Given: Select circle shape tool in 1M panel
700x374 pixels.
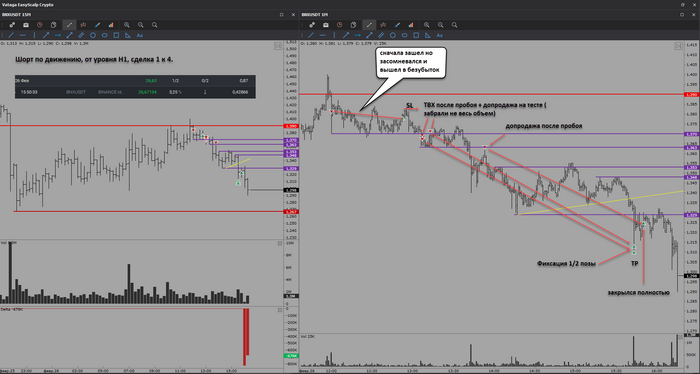Looking at the screenshot, I should 393,35.
